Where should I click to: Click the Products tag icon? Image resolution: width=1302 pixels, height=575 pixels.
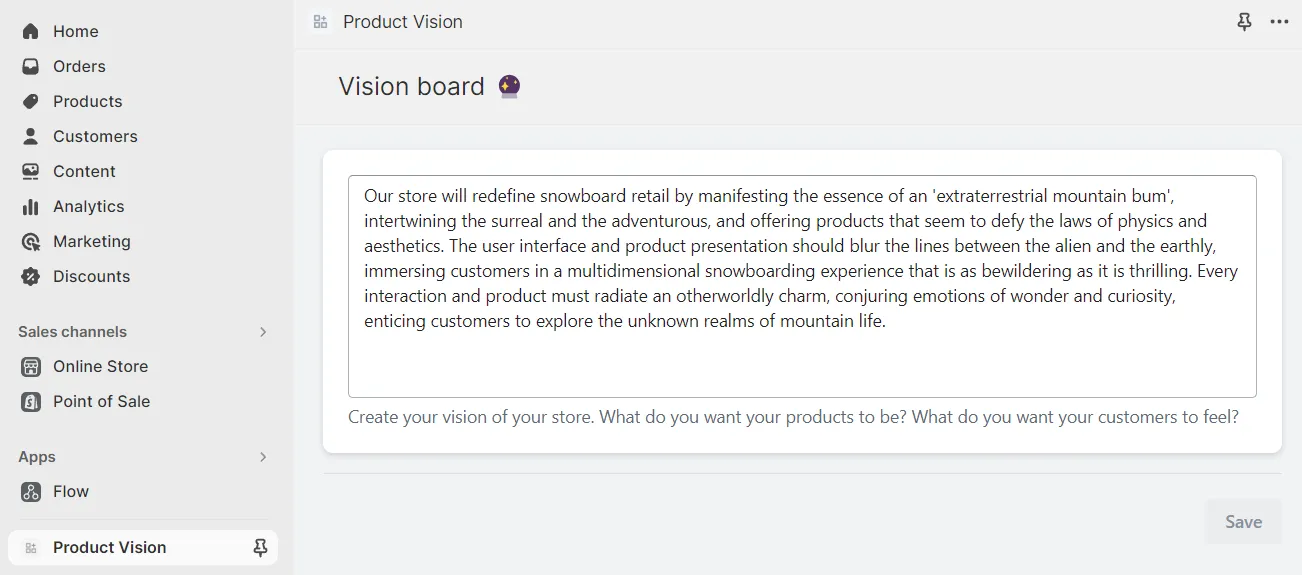pyautogui.click(x=31, y=102)
